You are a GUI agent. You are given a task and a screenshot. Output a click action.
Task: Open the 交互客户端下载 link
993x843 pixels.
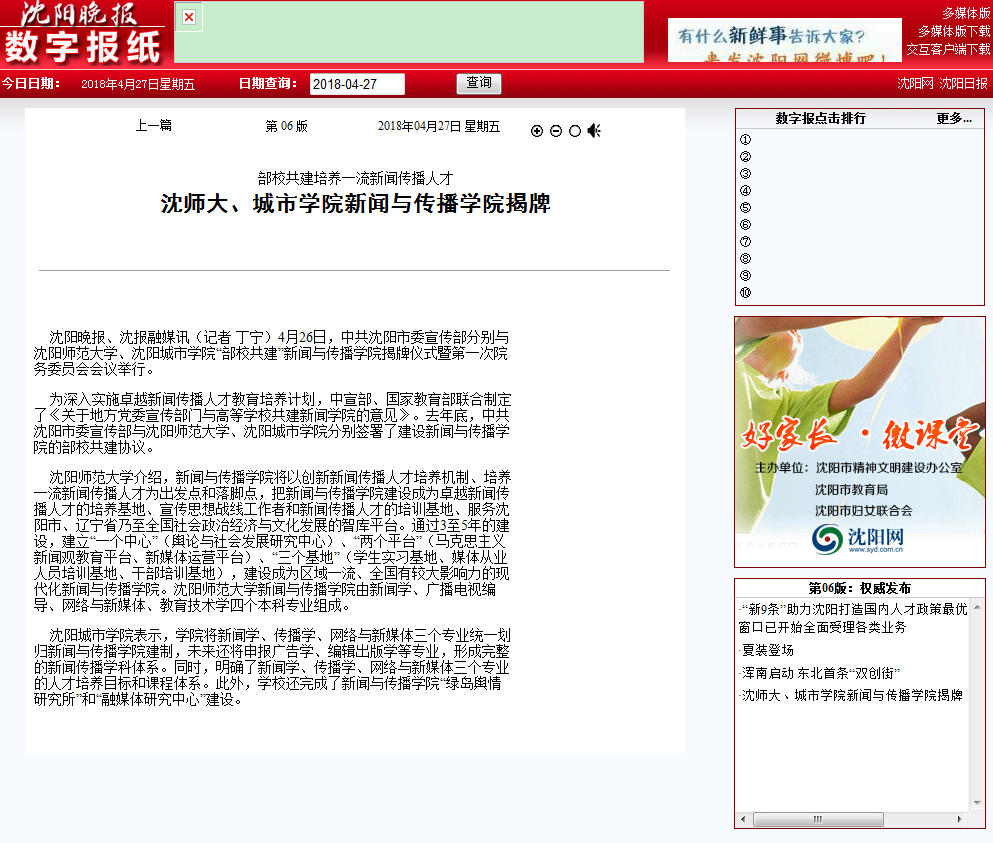coord(947,48)
